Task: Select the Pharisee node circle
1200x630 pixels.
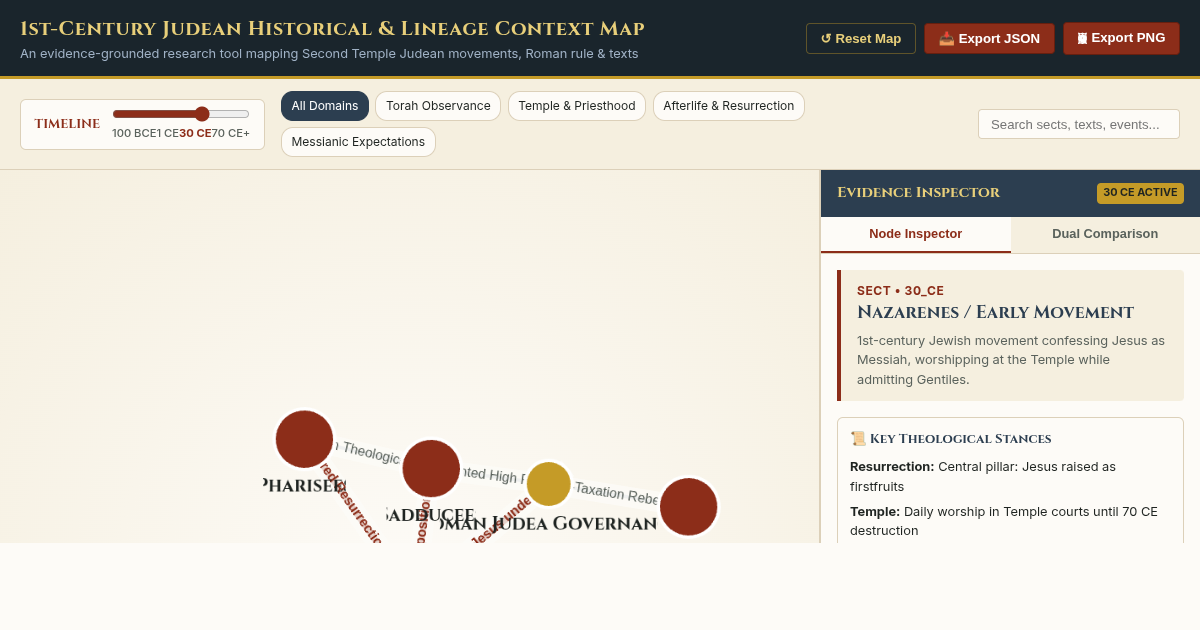Action: tap(304, 439)
